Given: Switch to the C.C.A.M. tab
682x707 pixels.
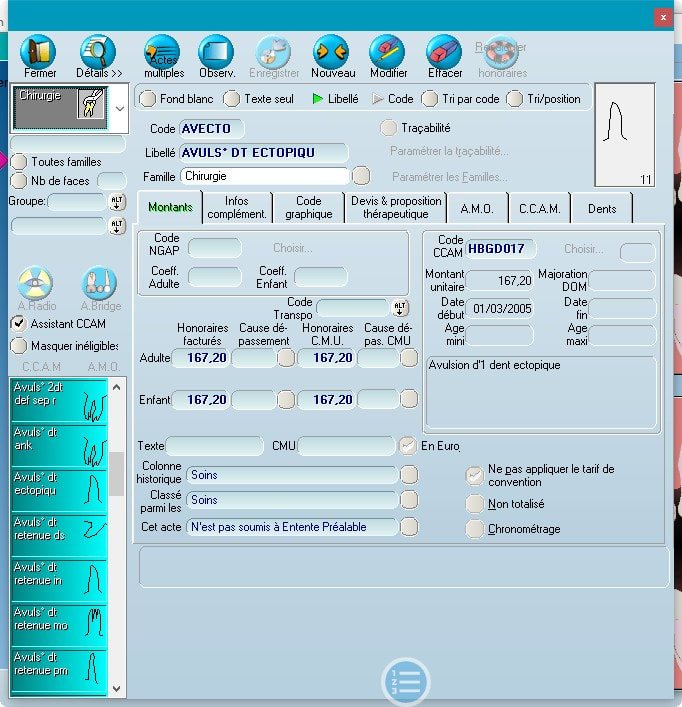Looking at the screenshot, I should pyautogui.click(x=540, y=209).
